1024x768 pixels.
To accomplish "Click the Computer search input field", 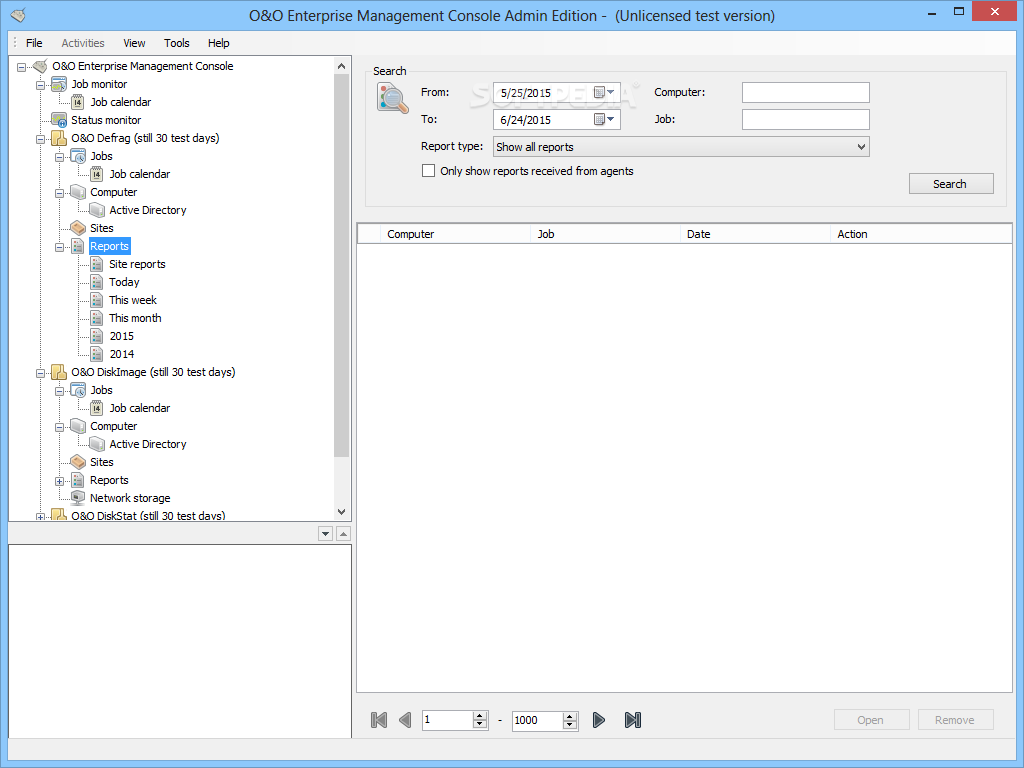I will [x=806, y=93].
